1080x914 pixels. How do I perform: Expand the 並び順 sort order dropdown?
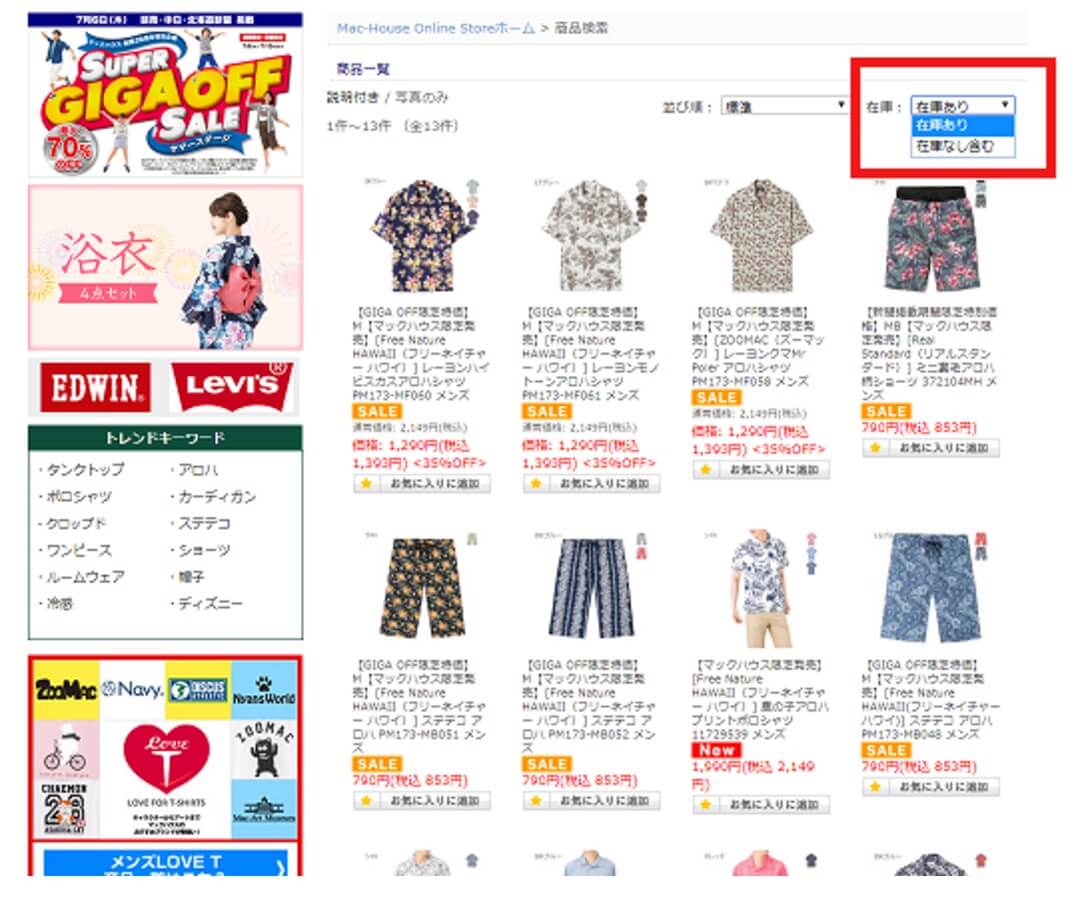coord(785,105)
